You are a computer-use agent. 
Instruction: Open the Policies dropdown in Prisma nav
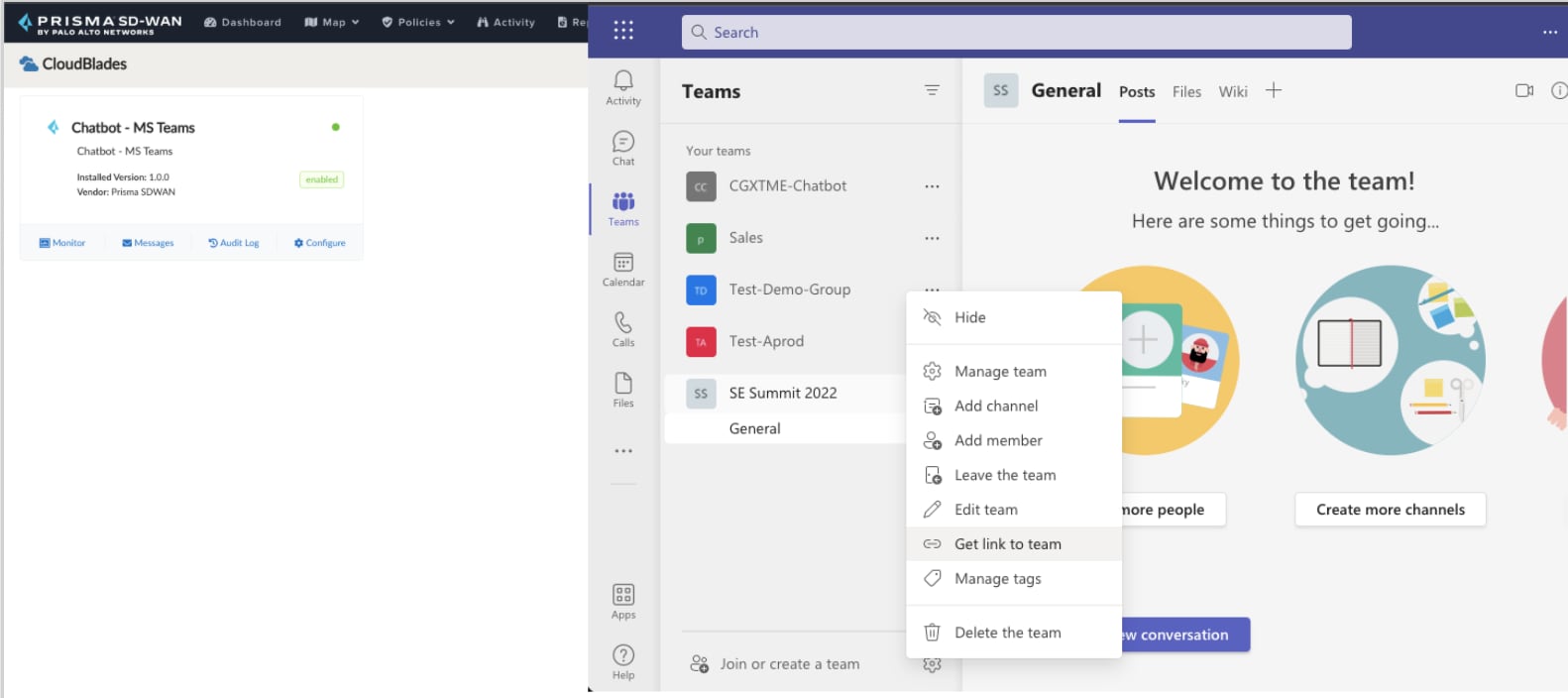point(418,22)
